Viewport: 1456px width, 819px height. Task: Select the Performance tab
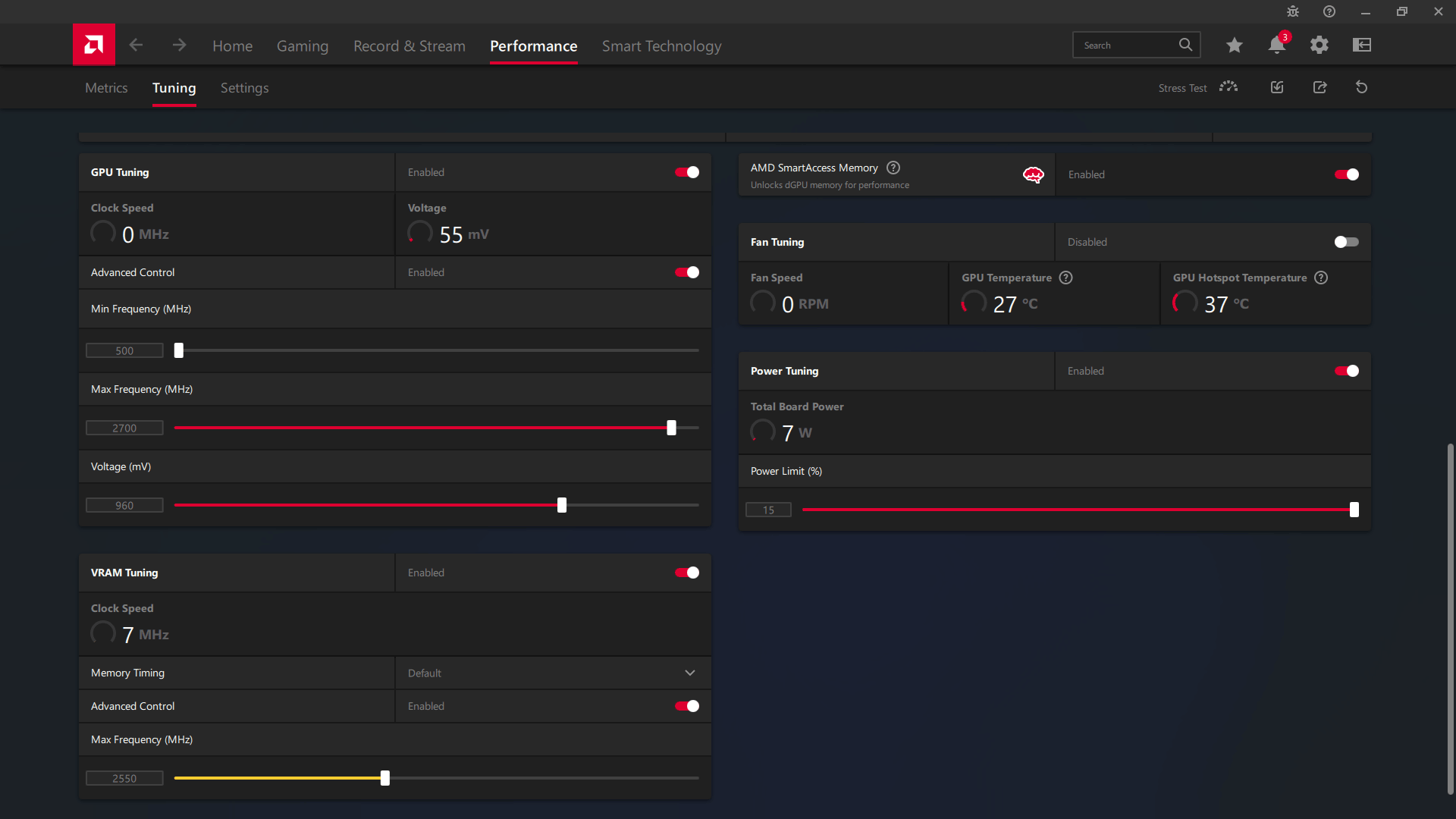coord(534,46)
